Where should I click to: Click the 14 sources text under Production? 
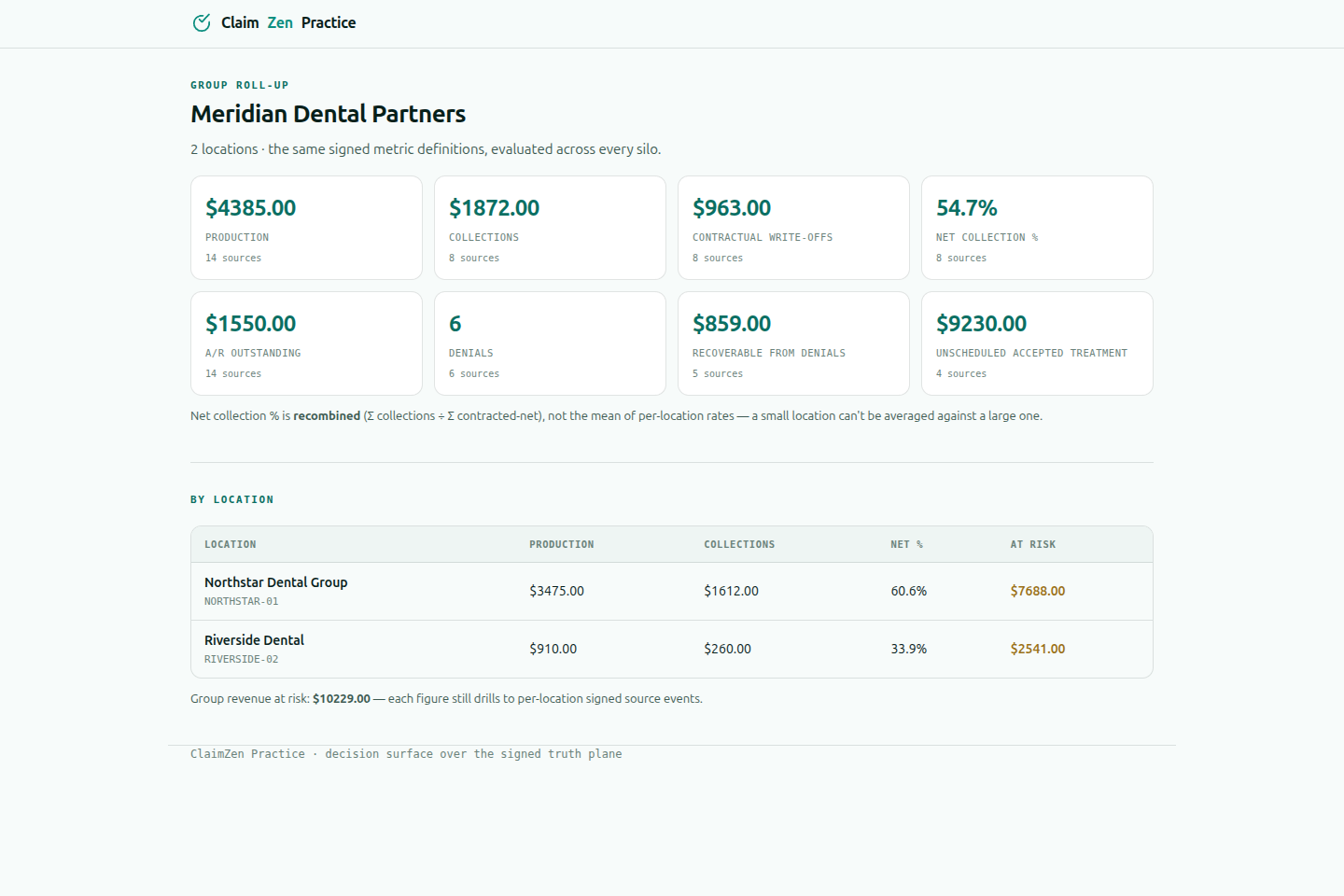(x=233, y=258)
